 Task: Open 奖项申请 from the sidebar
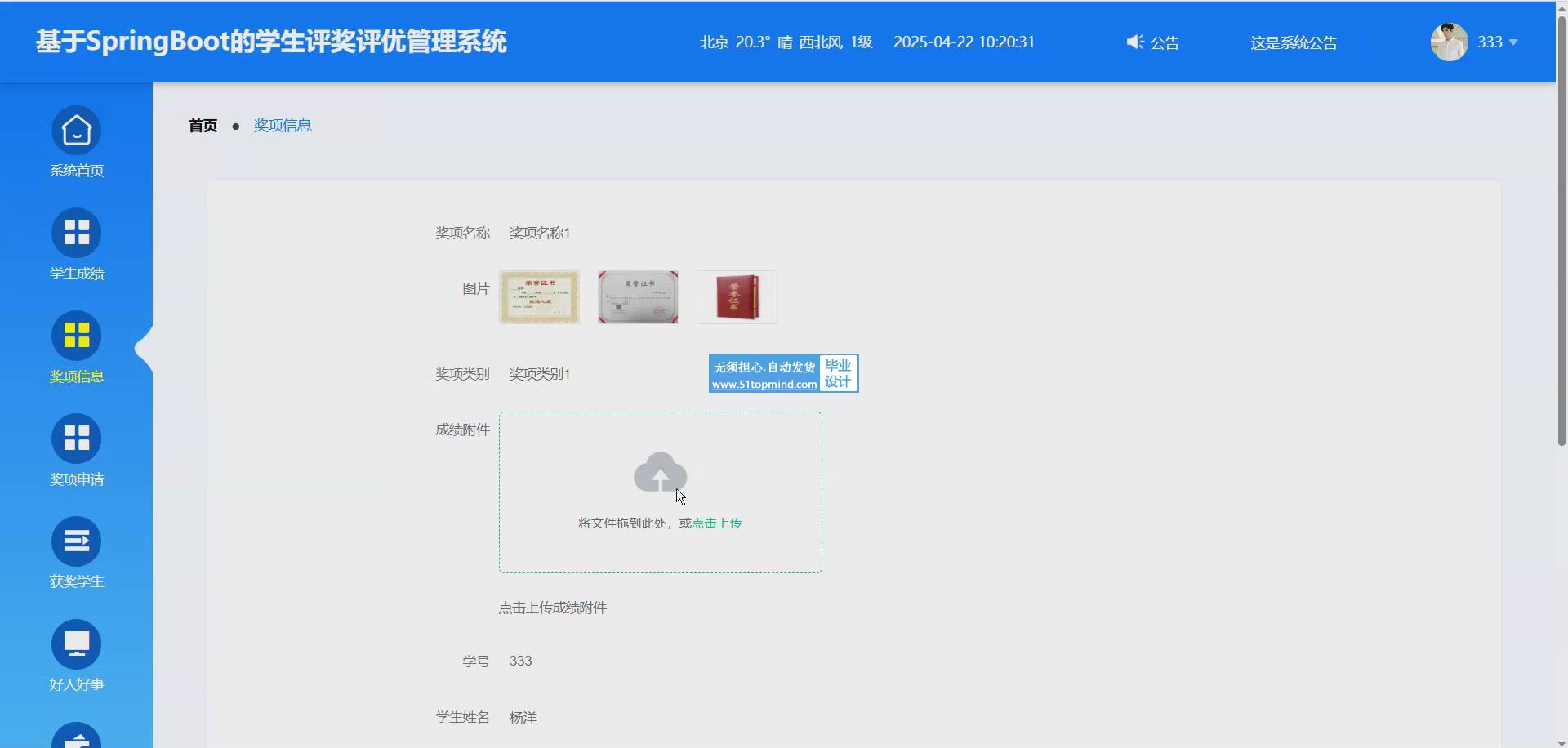(76, 439)
